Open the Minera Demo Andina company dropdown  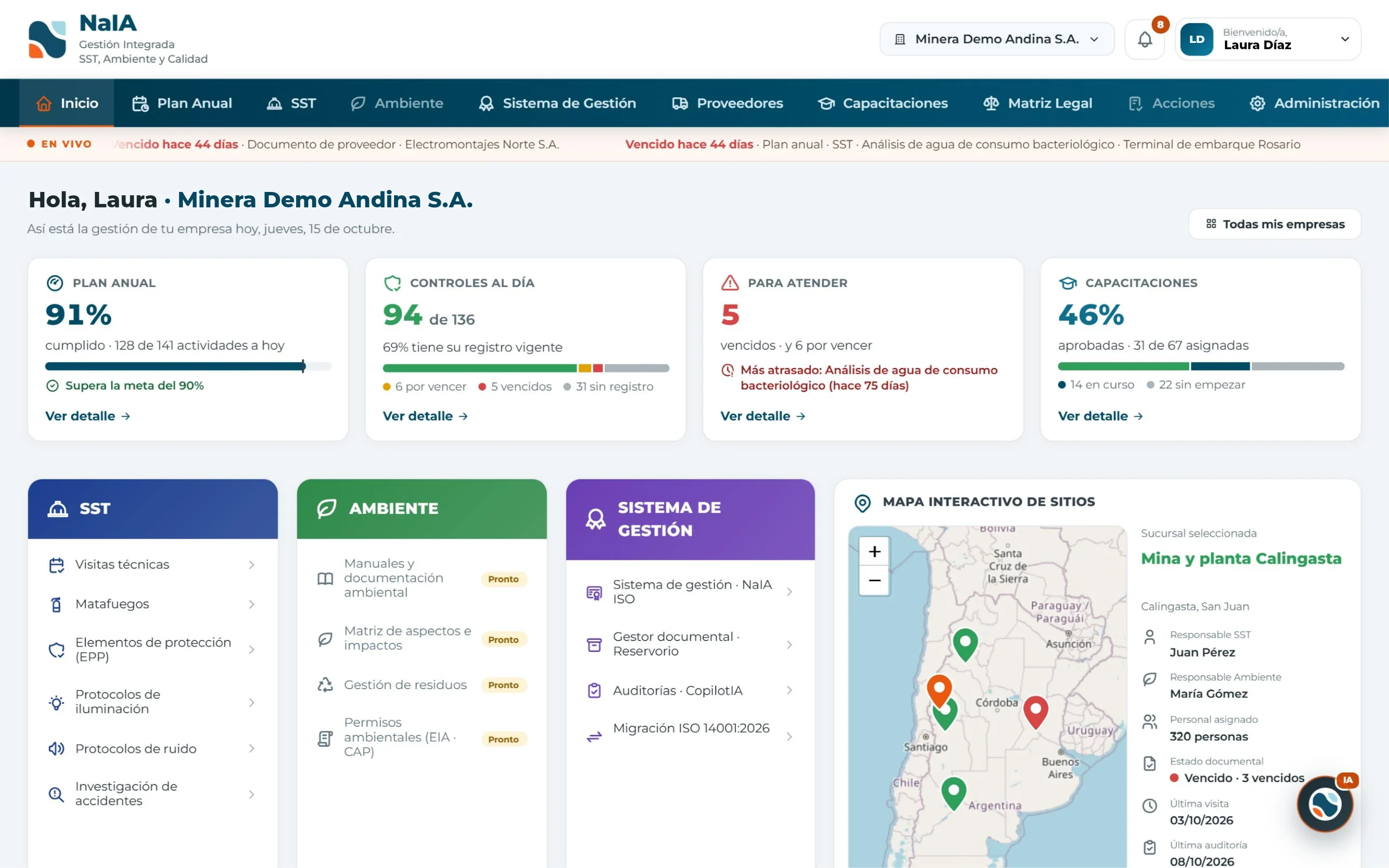tap(996, 39)
